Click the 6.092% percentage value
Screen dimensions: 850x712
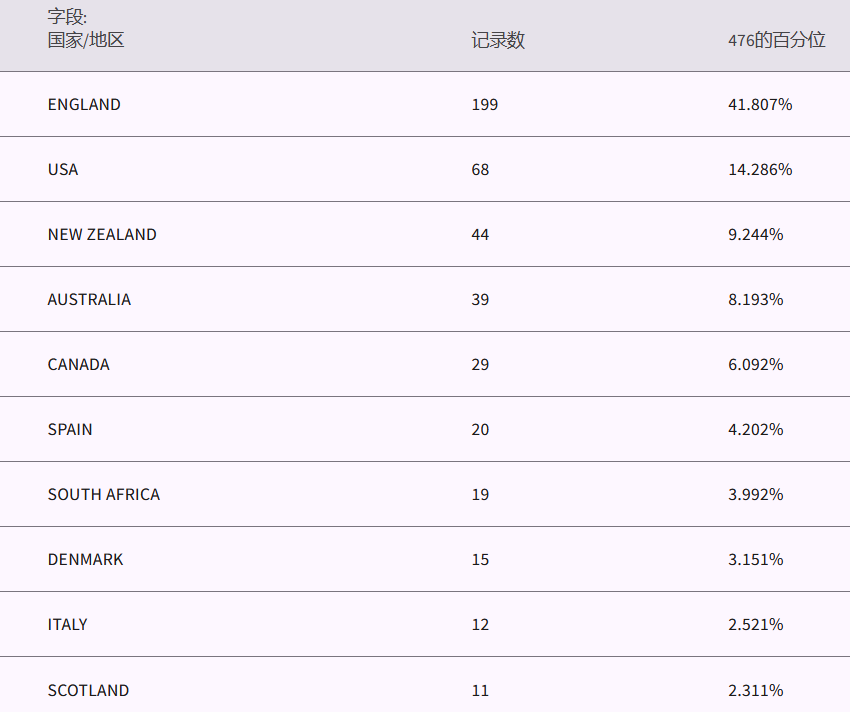point(756,364)
